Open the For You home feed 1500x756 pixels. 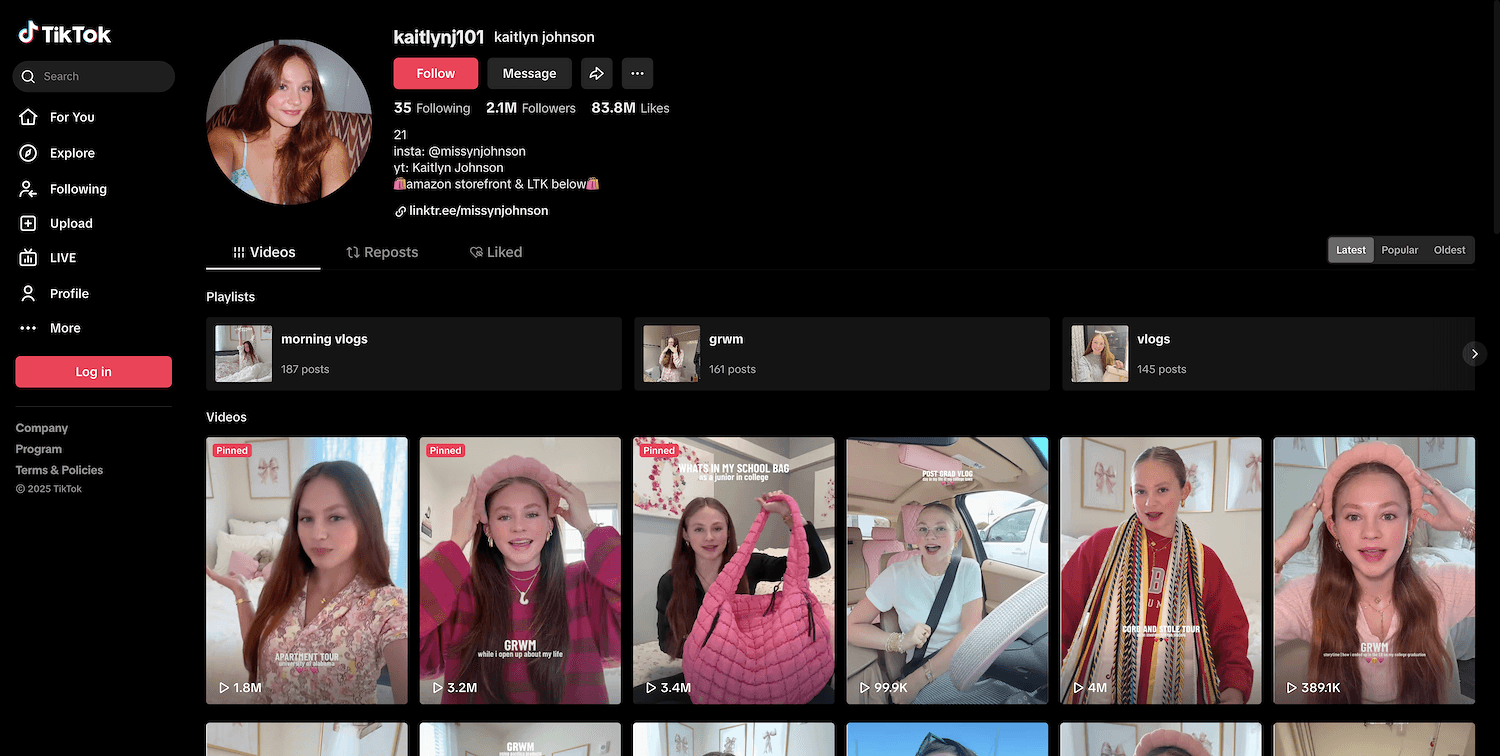pyautogui.click(x=72, y=117)
